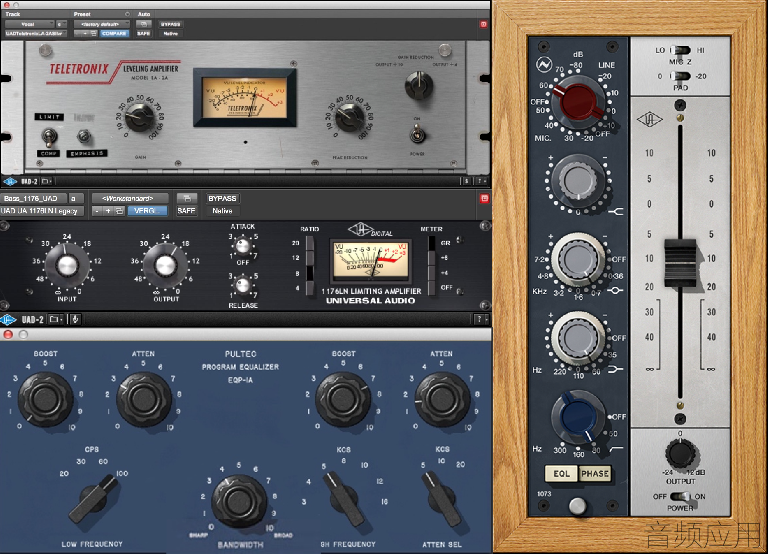The image size is (768, 554).
Task: Click the microphone icon in 1176 UAD-2 toolbar
Action: point(75,320)
